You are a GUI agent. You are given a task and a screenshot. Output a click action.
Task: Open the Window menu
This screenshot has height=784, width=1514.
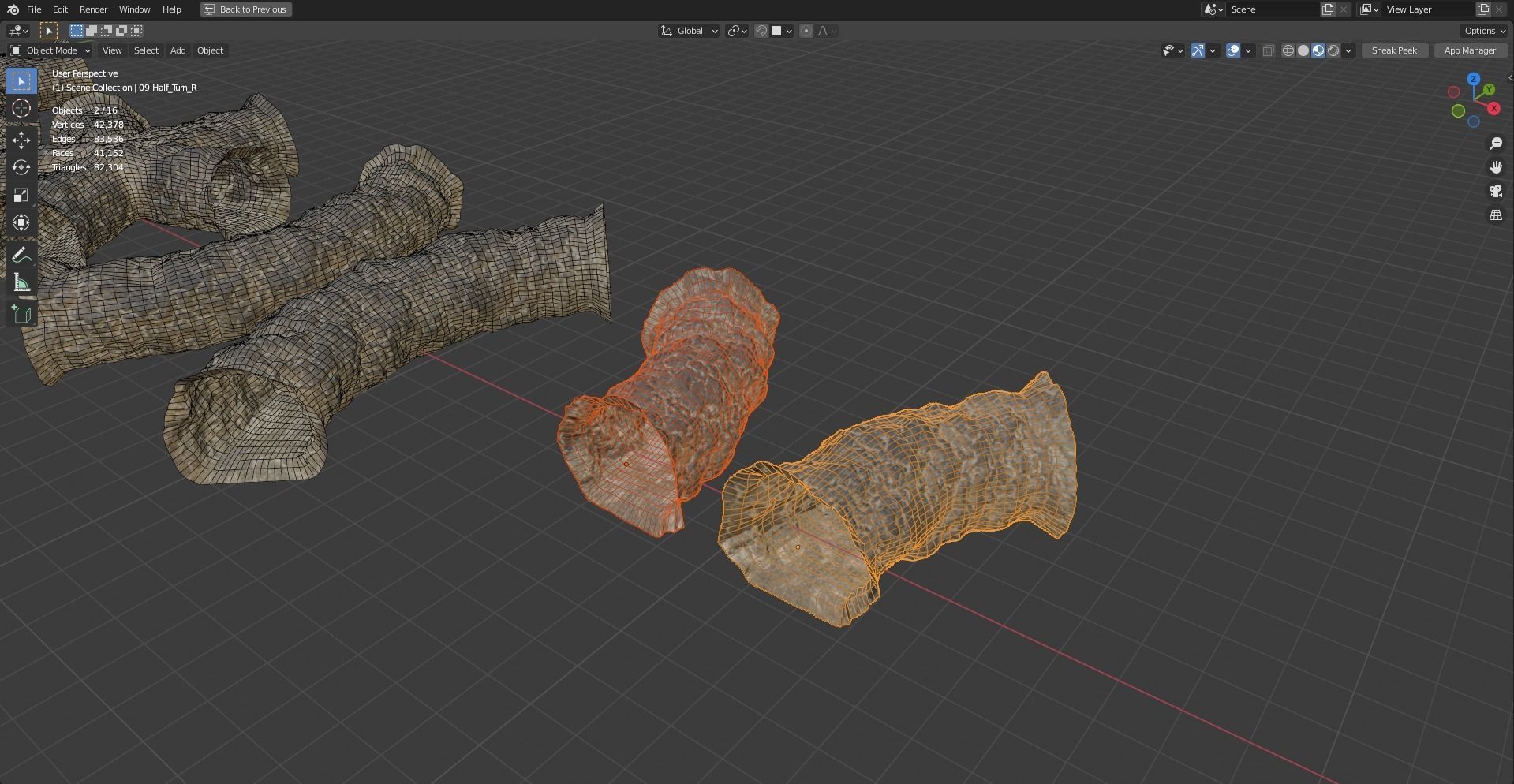pos(134,9)
